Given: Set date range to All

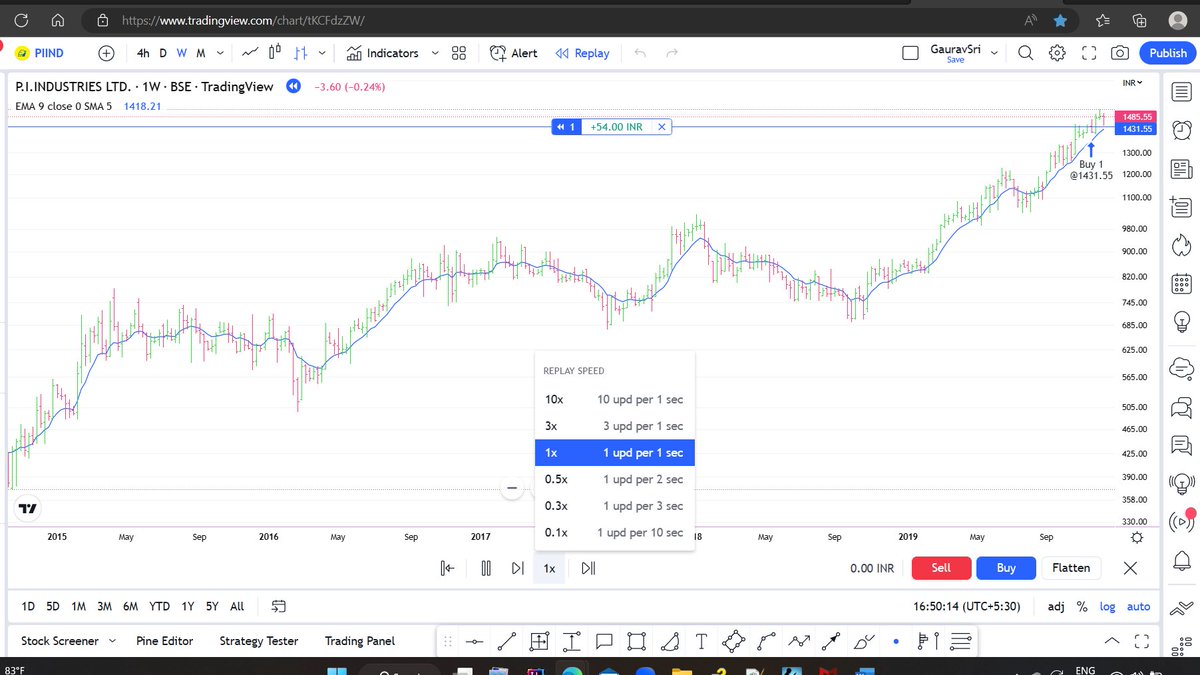Looking at the screenshot, I should click(237, 606).
